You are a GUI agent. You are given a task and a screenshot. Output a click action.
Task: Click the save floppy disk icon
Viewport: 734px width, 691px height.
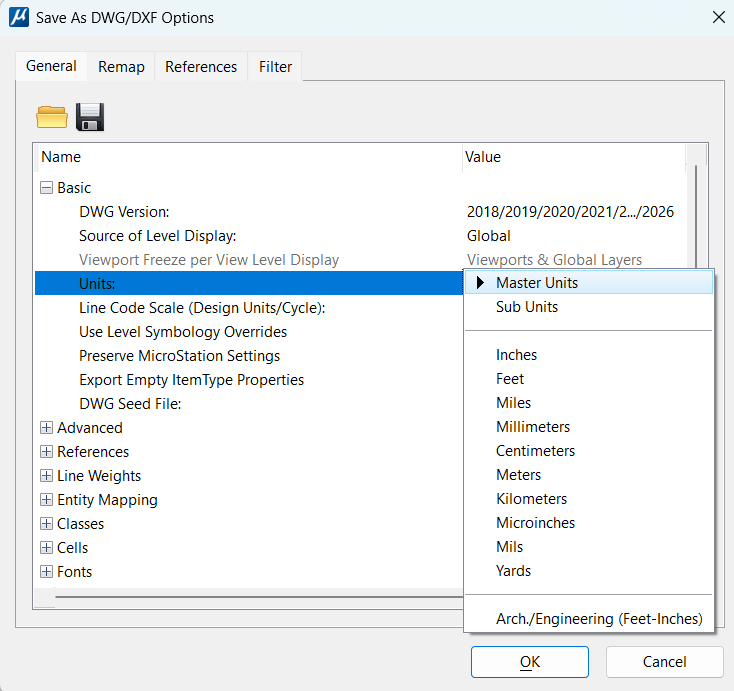(x=90, y=117)
